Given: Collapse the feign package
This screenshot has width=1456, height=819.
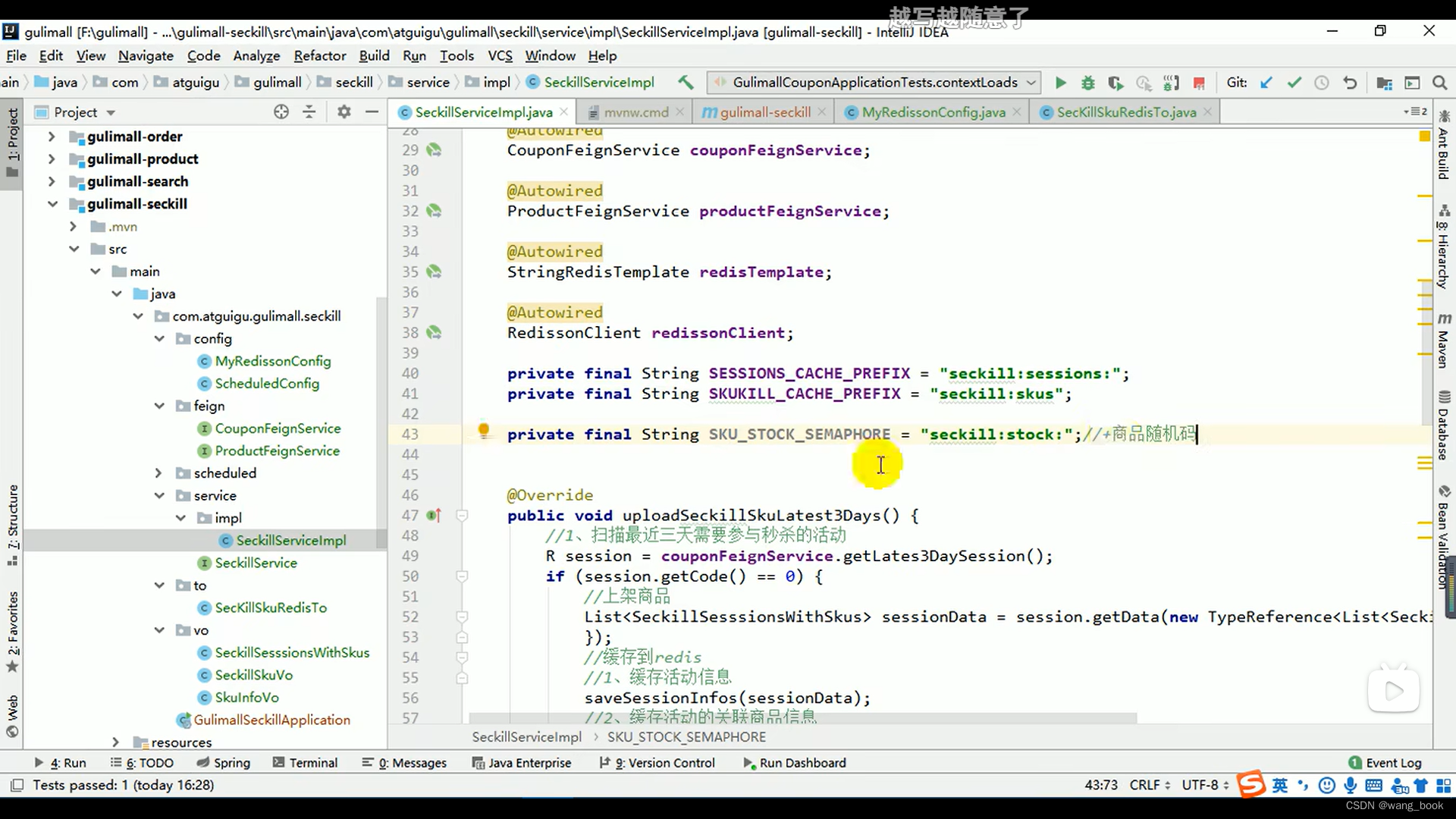Looking at the screenshot, I should (x=159, y=406).
